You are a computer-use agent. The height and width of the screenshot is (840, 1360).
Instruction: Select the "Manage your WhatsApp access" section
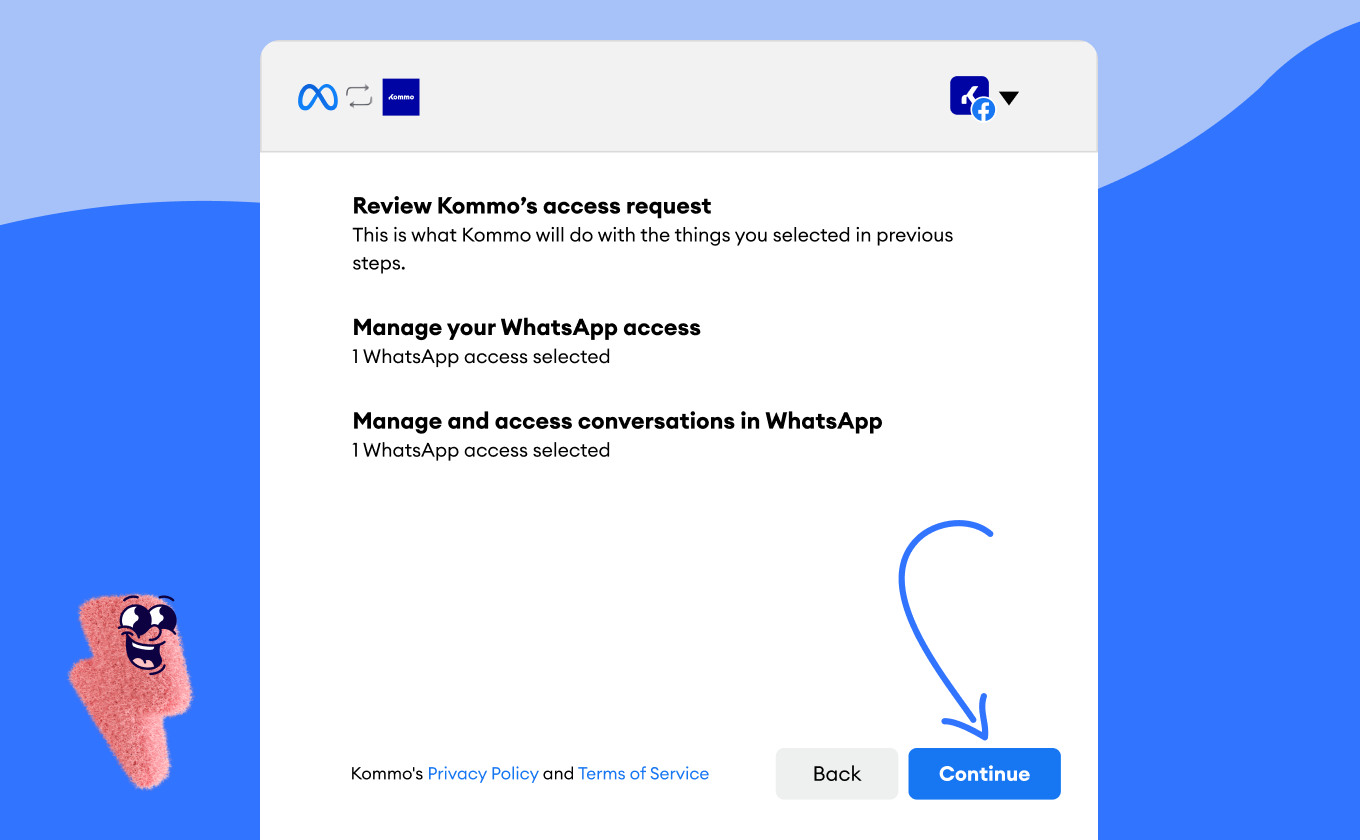526,328
